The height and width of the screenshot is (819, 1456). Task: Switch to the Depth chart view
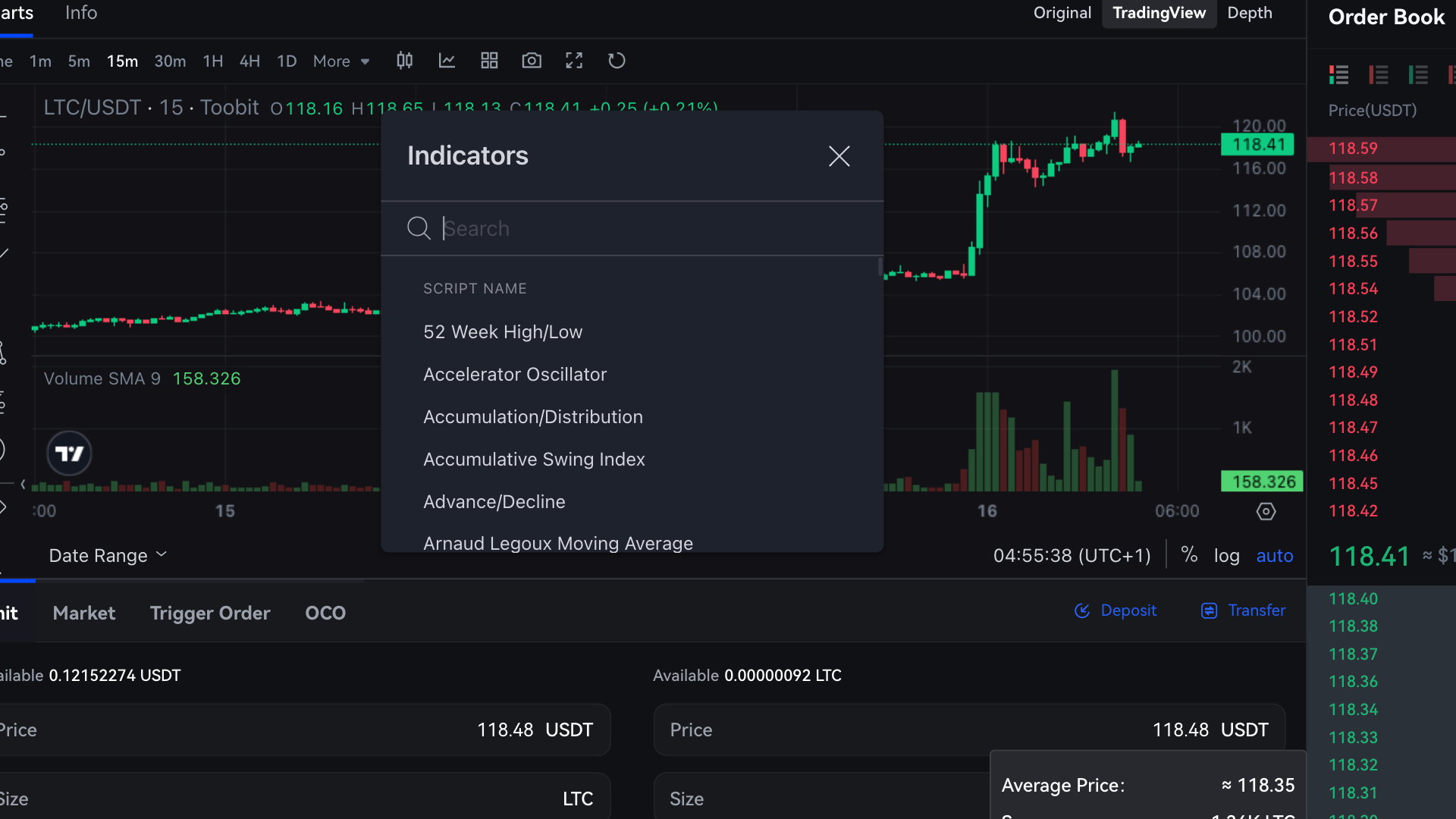click(1250, 13)
